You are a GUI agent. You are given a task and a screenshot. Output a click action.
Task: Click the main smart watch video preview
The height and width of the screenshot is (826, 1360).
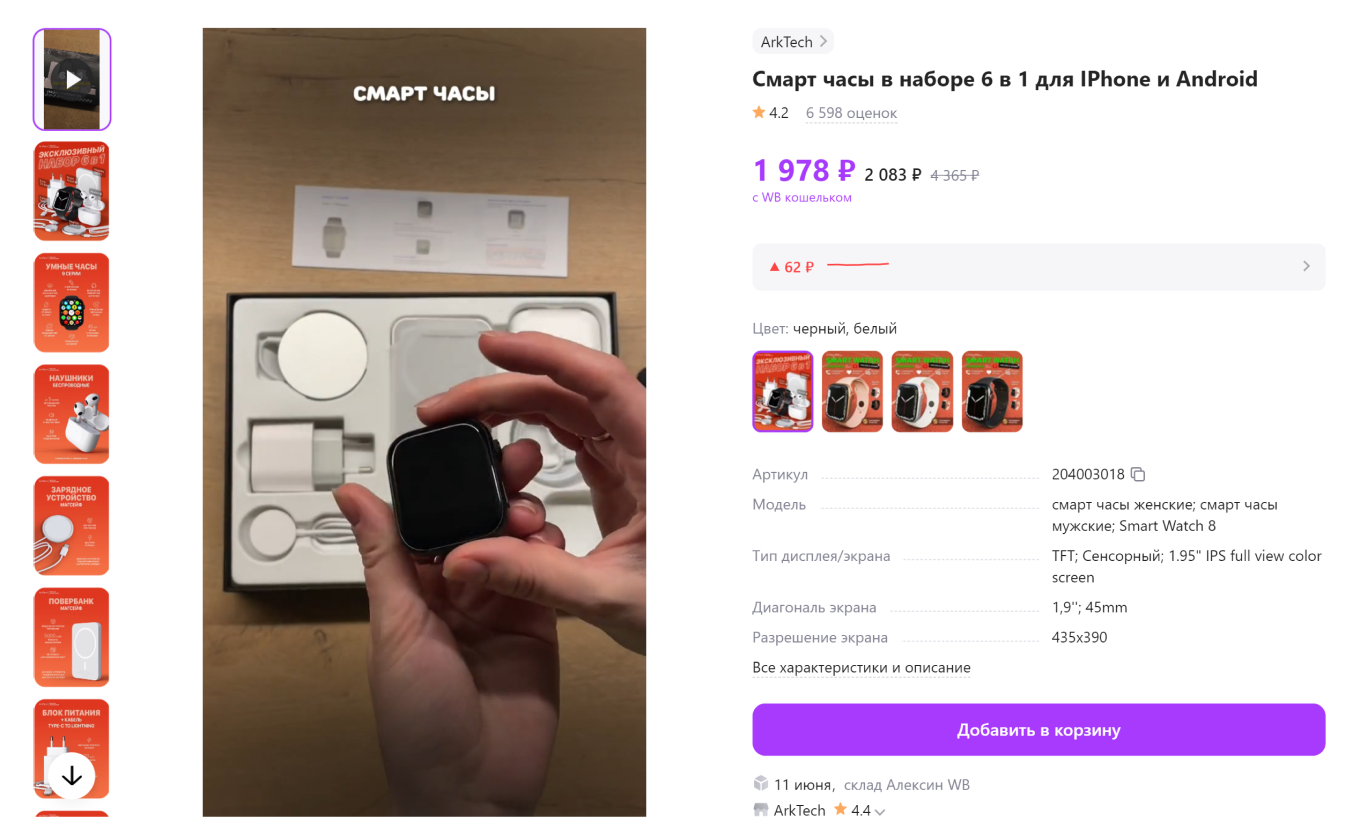pyautogui.click(x=424, y=422)
